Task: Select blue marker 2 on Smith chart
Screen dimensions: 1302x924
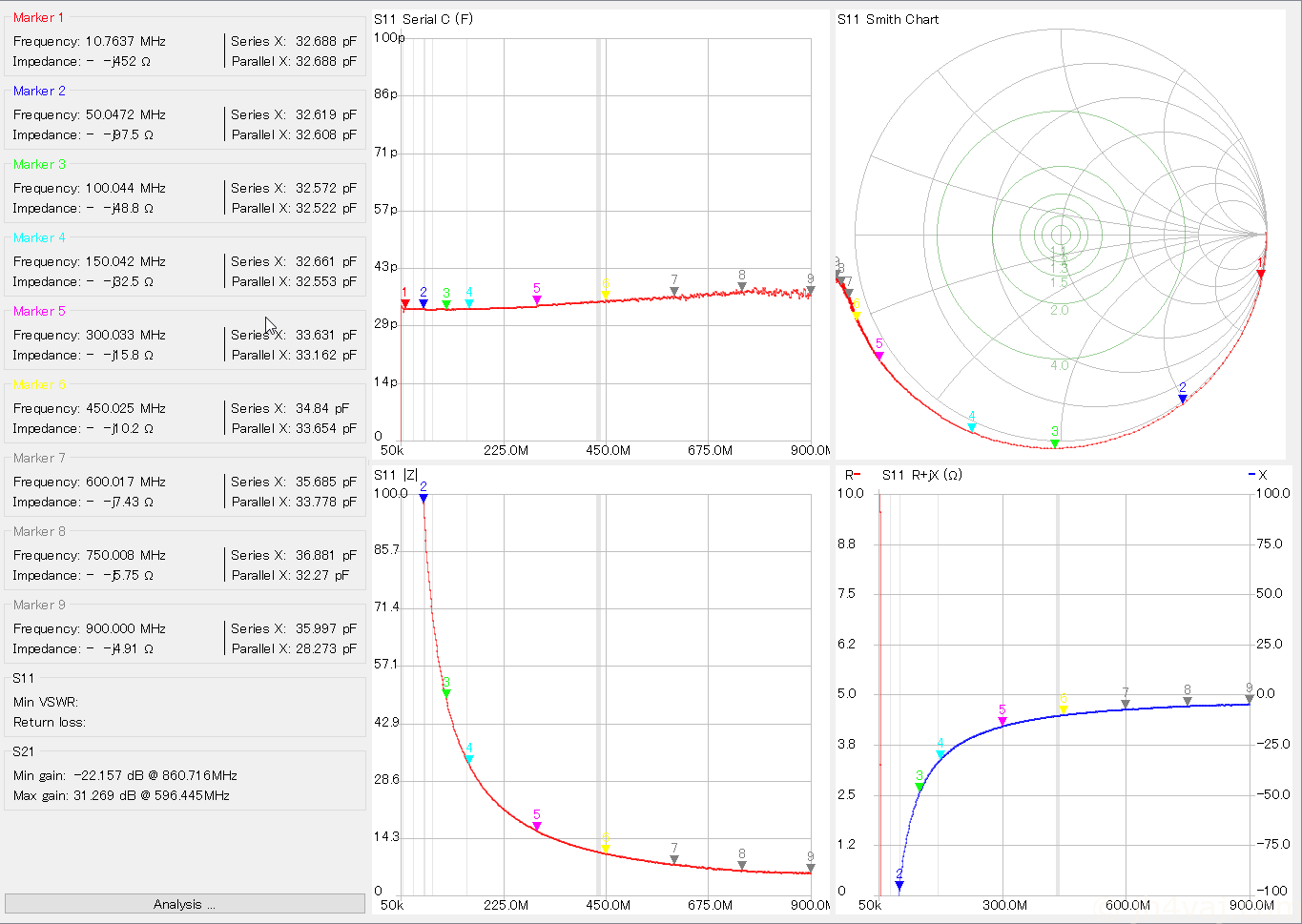Action: pyautogui.click(x=1183, y=400)
